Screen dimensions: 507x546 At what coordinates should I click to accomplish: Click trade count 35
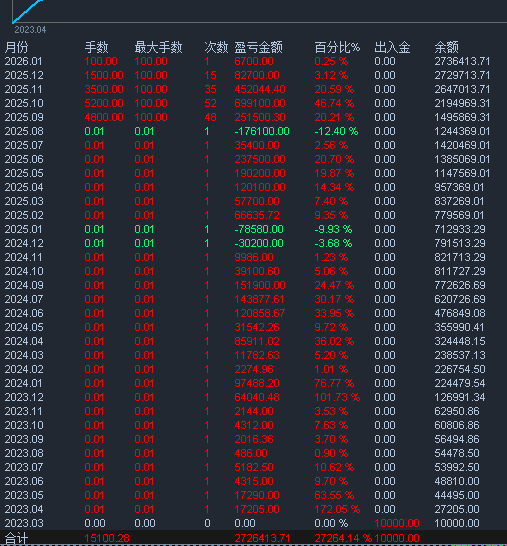210,89
